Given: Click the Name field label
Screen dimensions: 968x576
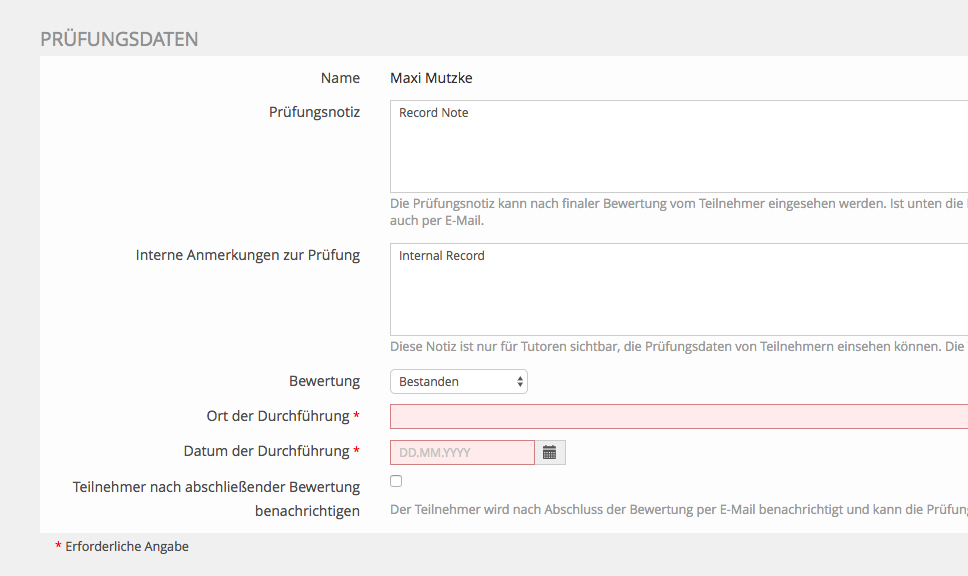Looking at the screenshot, I should pyautogui.click(x=340, y=78).
